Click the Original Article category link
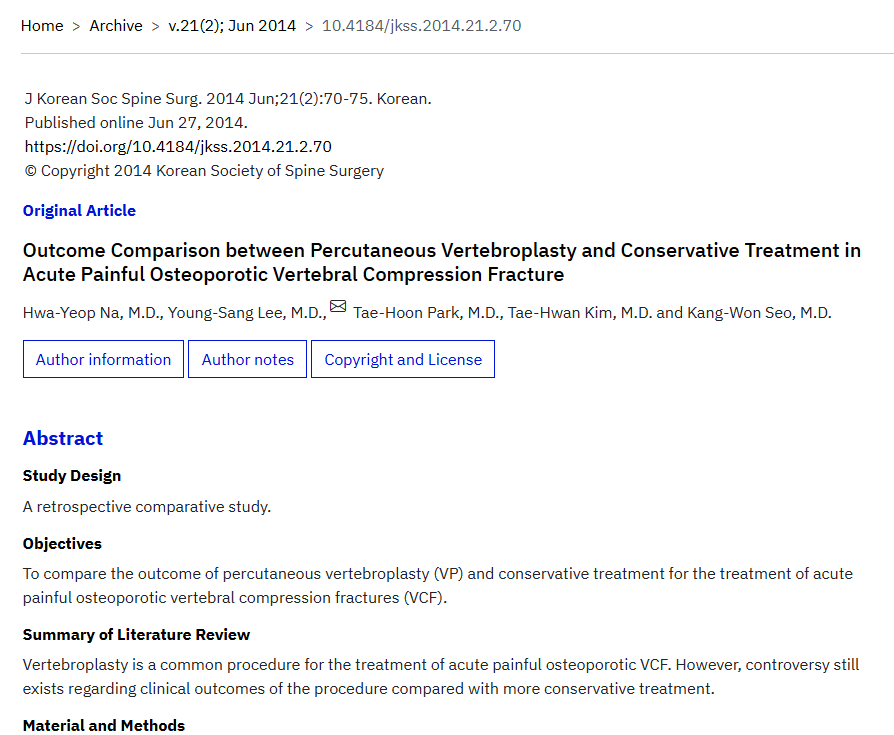 pos(79,211)
